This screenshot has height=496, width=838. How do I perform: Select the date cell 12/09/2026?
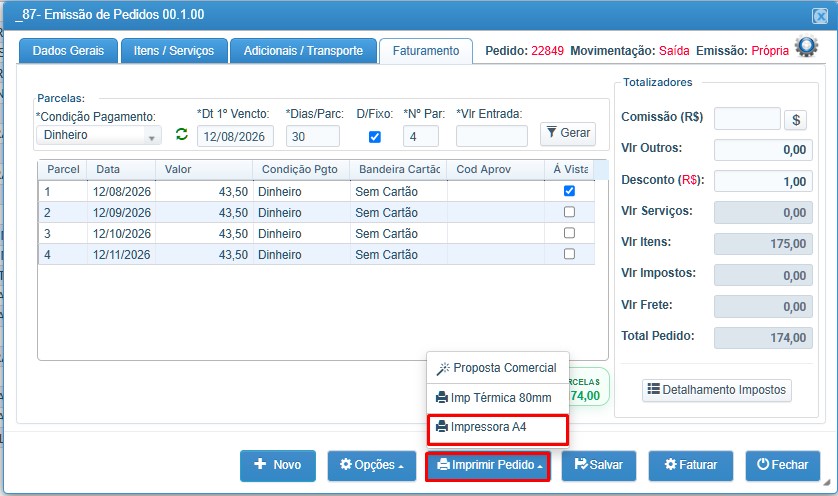coord(122,212)
